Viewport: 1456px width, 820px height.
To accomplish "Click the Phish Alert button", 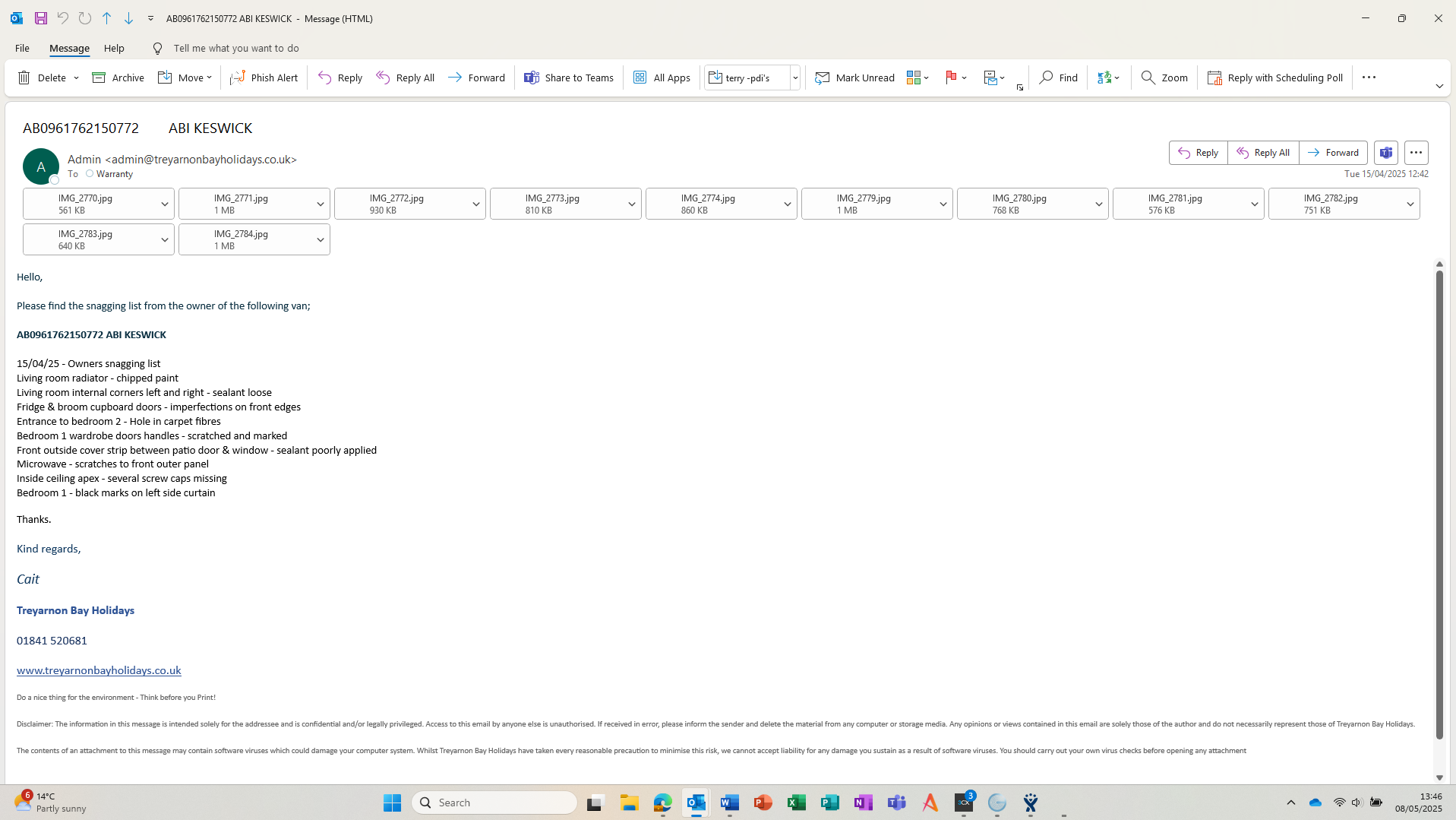I will (264, 78).
